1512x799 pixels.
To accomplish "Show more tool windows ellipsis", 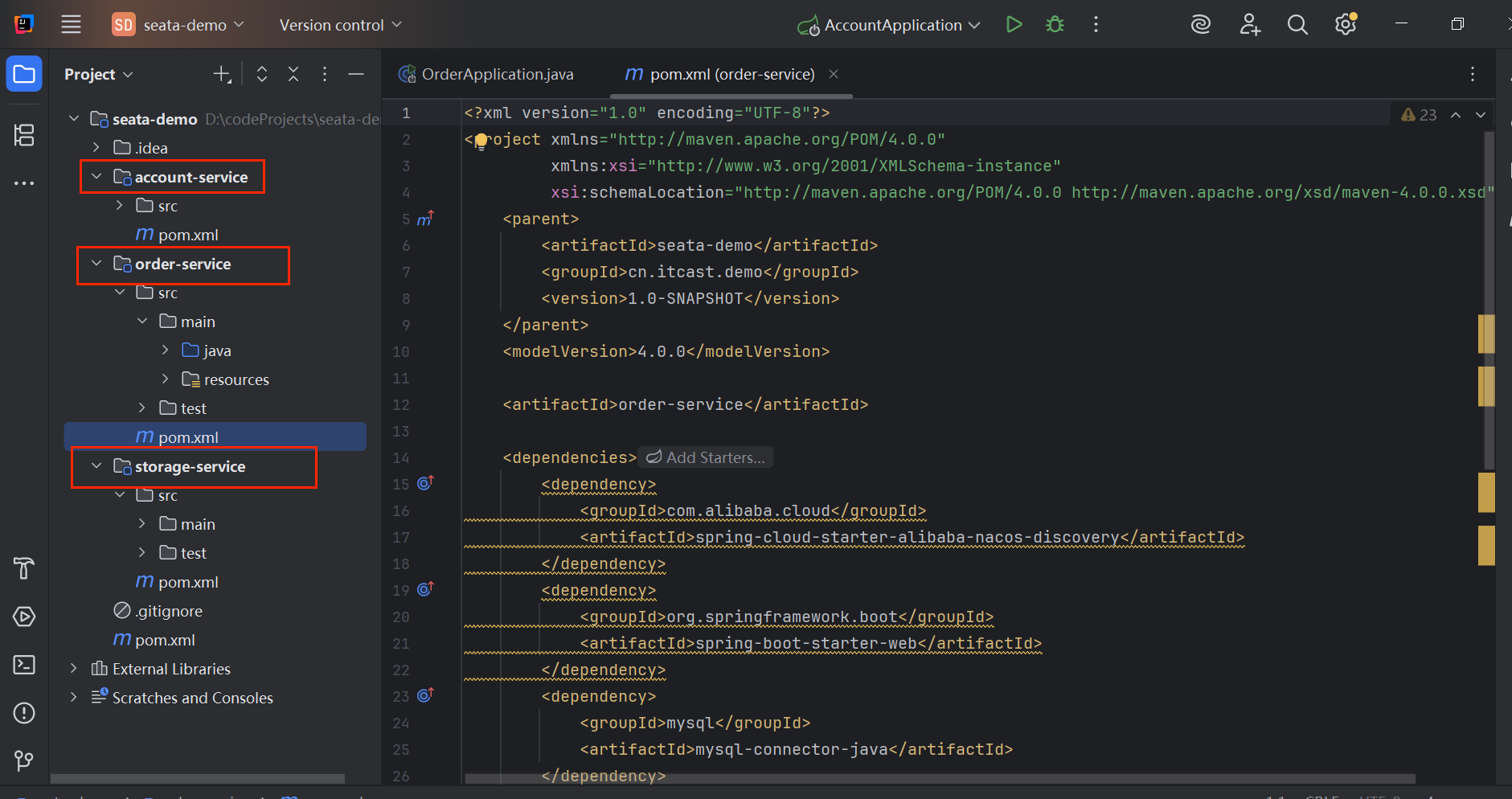I will point(24,183).
